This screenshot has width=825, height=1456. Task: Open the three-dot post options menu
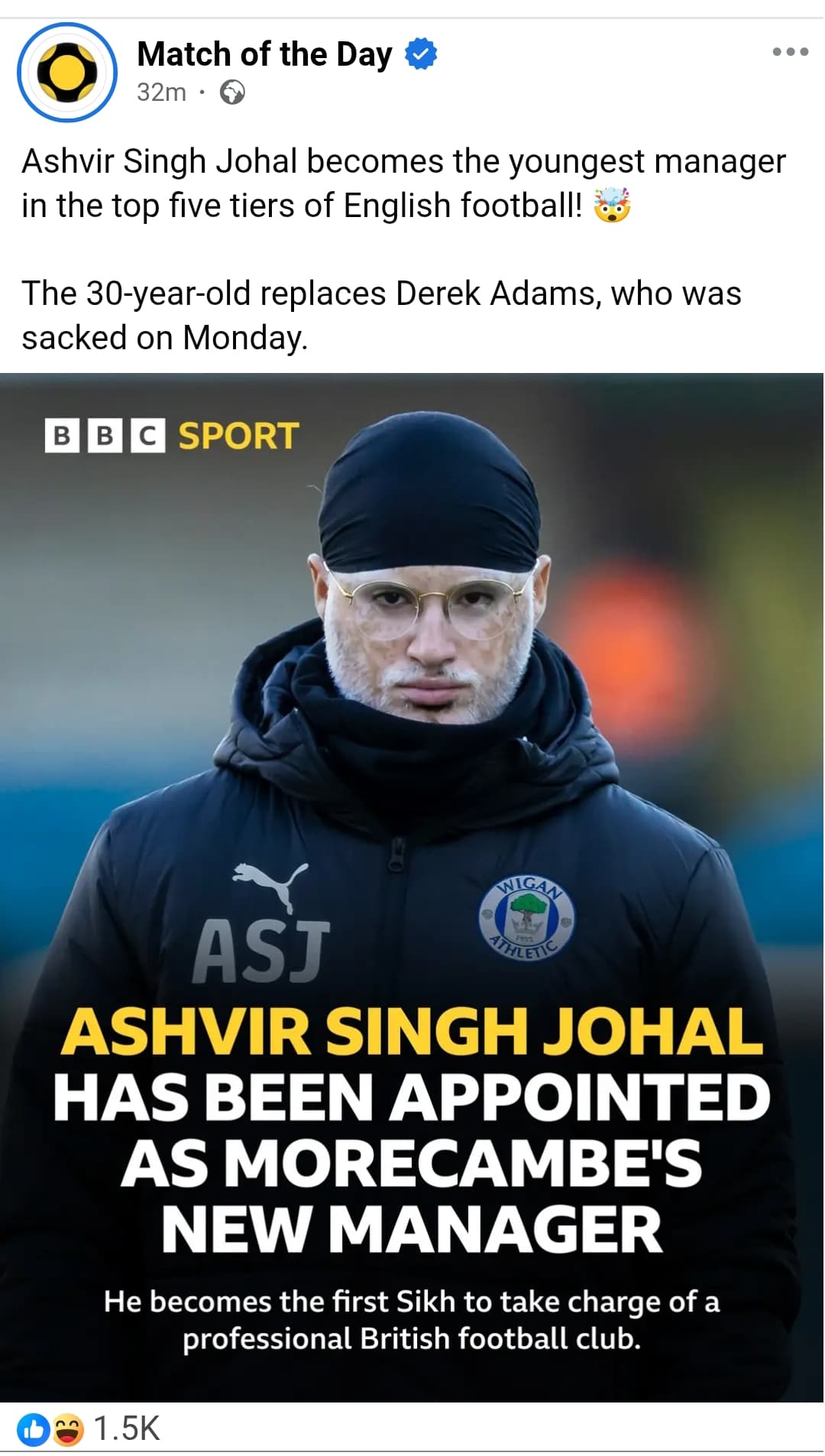(x=790, y=52)
